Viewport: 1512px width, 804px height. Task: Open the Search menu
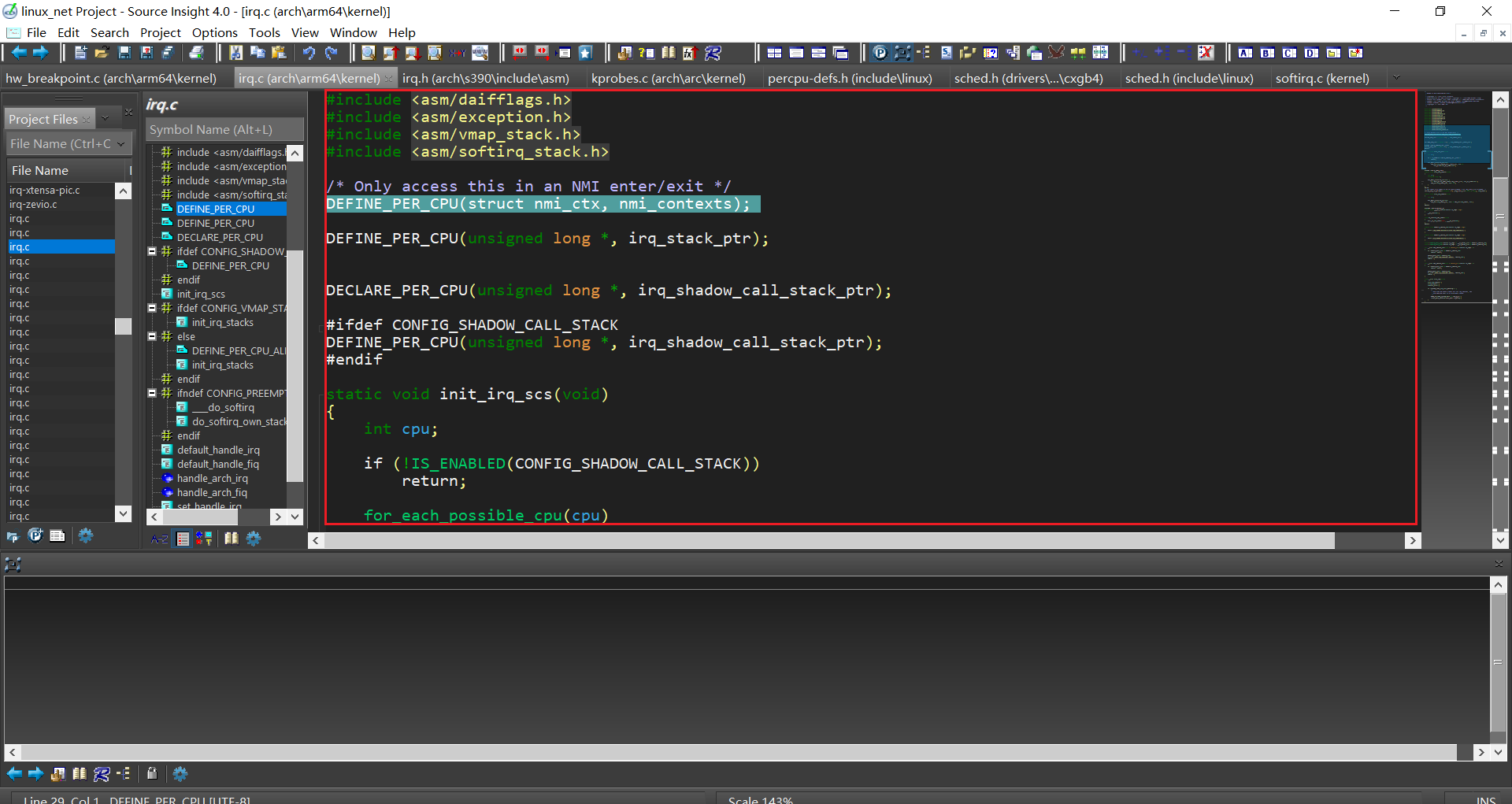click(x=109, y=32)
